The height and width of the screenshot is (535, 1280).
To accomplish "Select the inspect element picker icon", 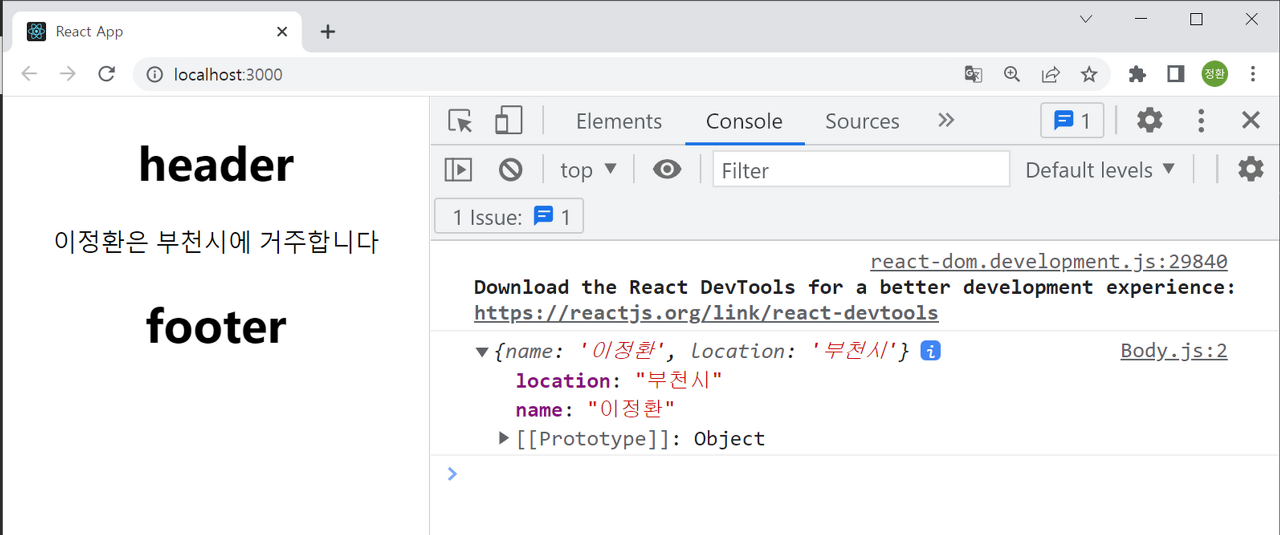I will pos(460,121).
